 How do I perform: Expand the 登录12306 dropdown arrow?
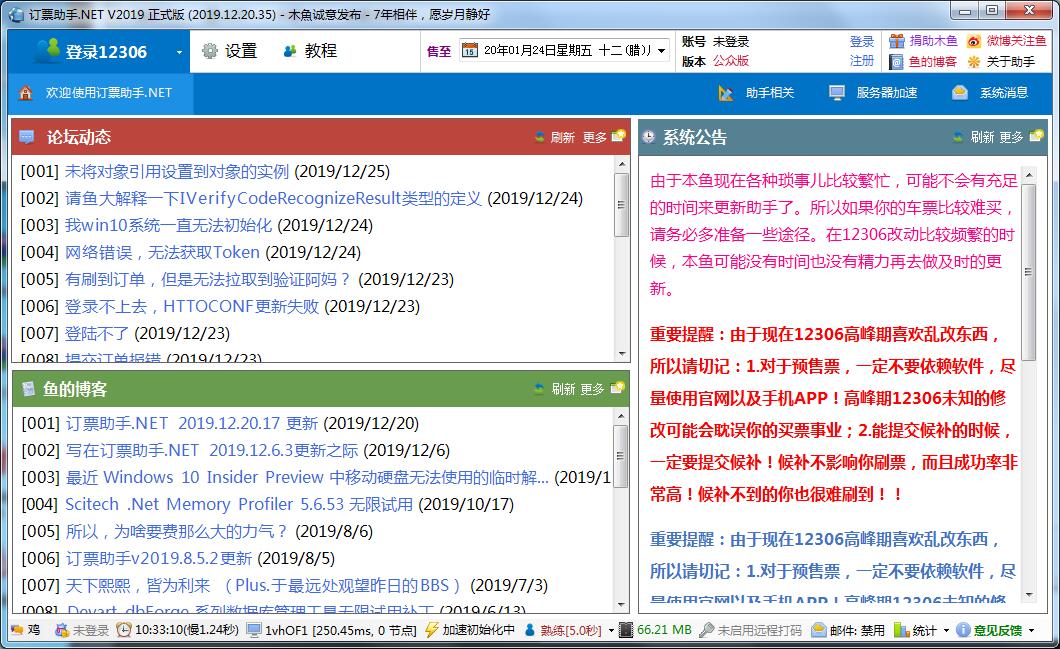point(179,52)
